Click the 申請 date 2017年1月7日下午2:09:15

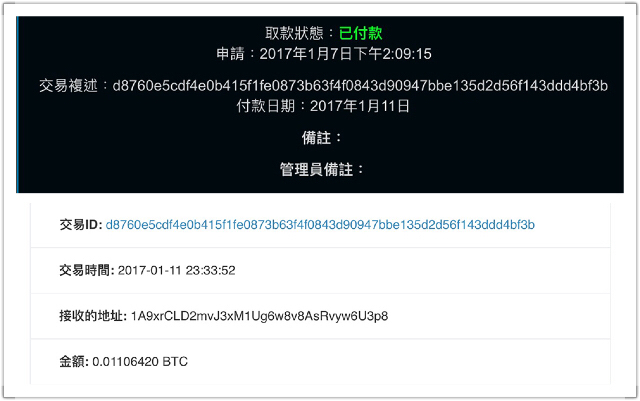[345, 53]
